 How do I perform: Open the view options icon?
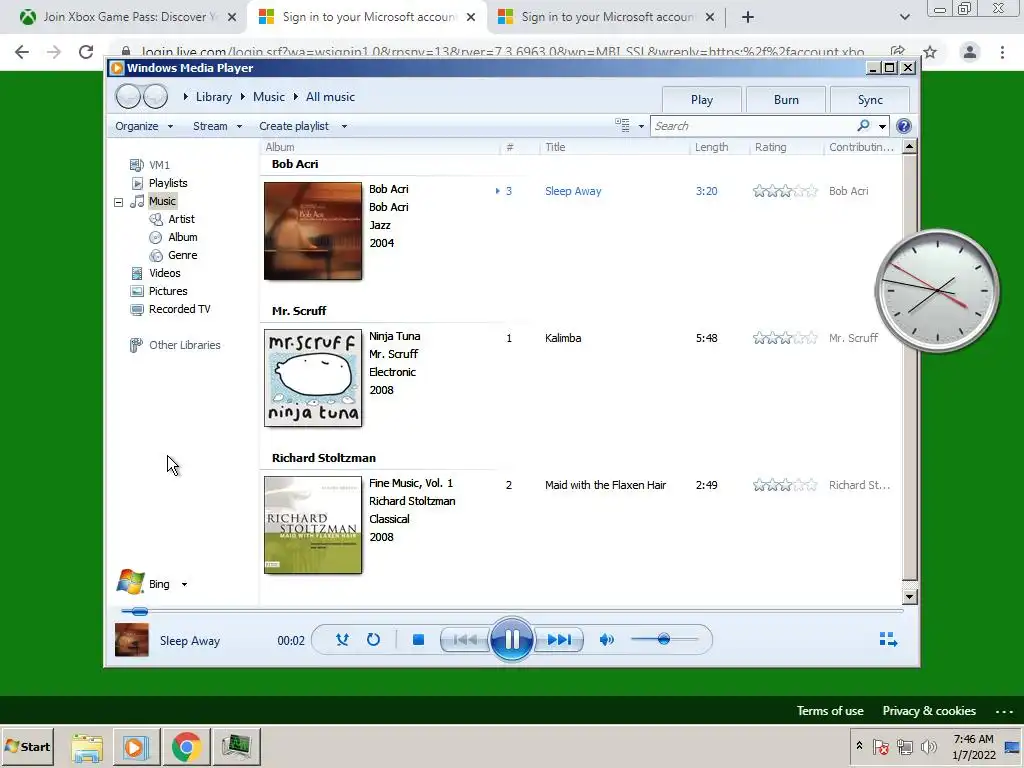tap(622, 125)
